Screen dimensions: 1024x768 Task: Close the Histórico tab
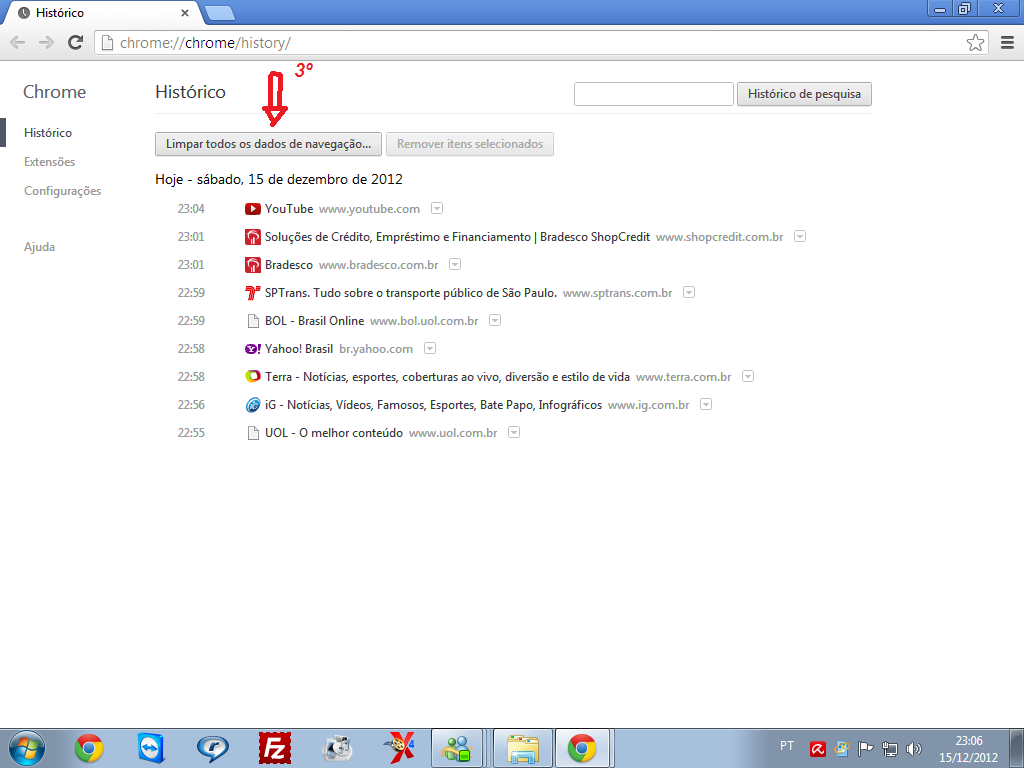[x=185, y=13]
